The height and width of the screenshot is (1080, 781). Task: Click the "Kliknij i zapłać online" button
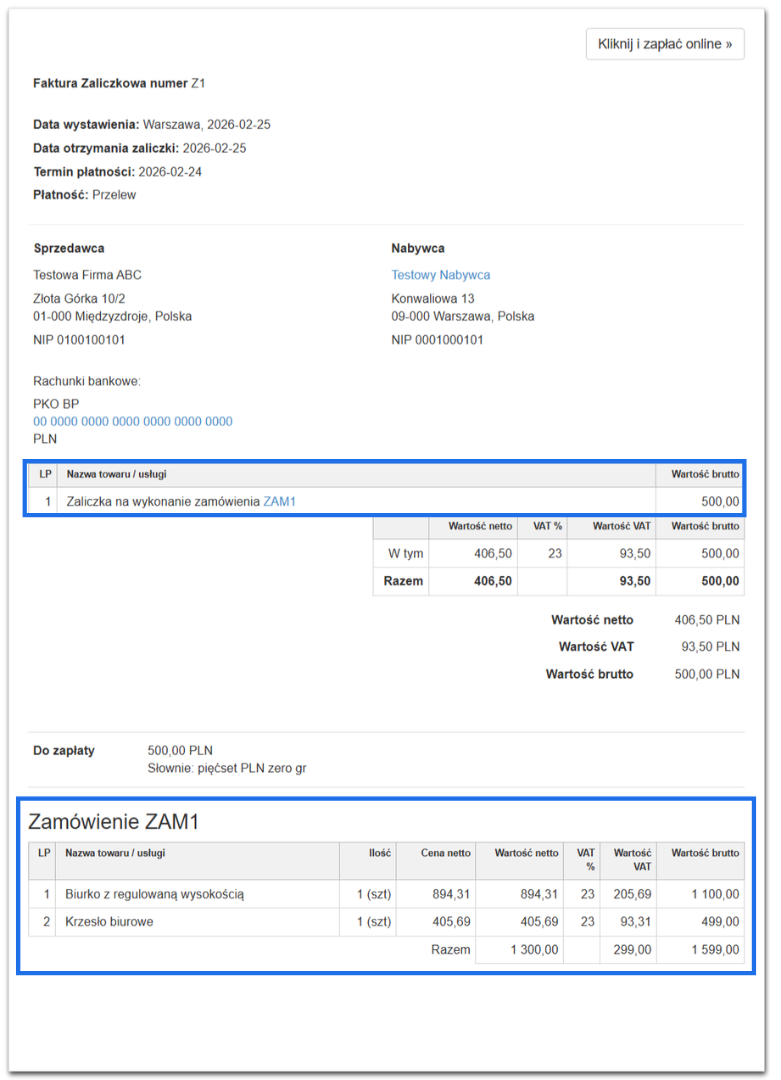click(x=665, y=44)
